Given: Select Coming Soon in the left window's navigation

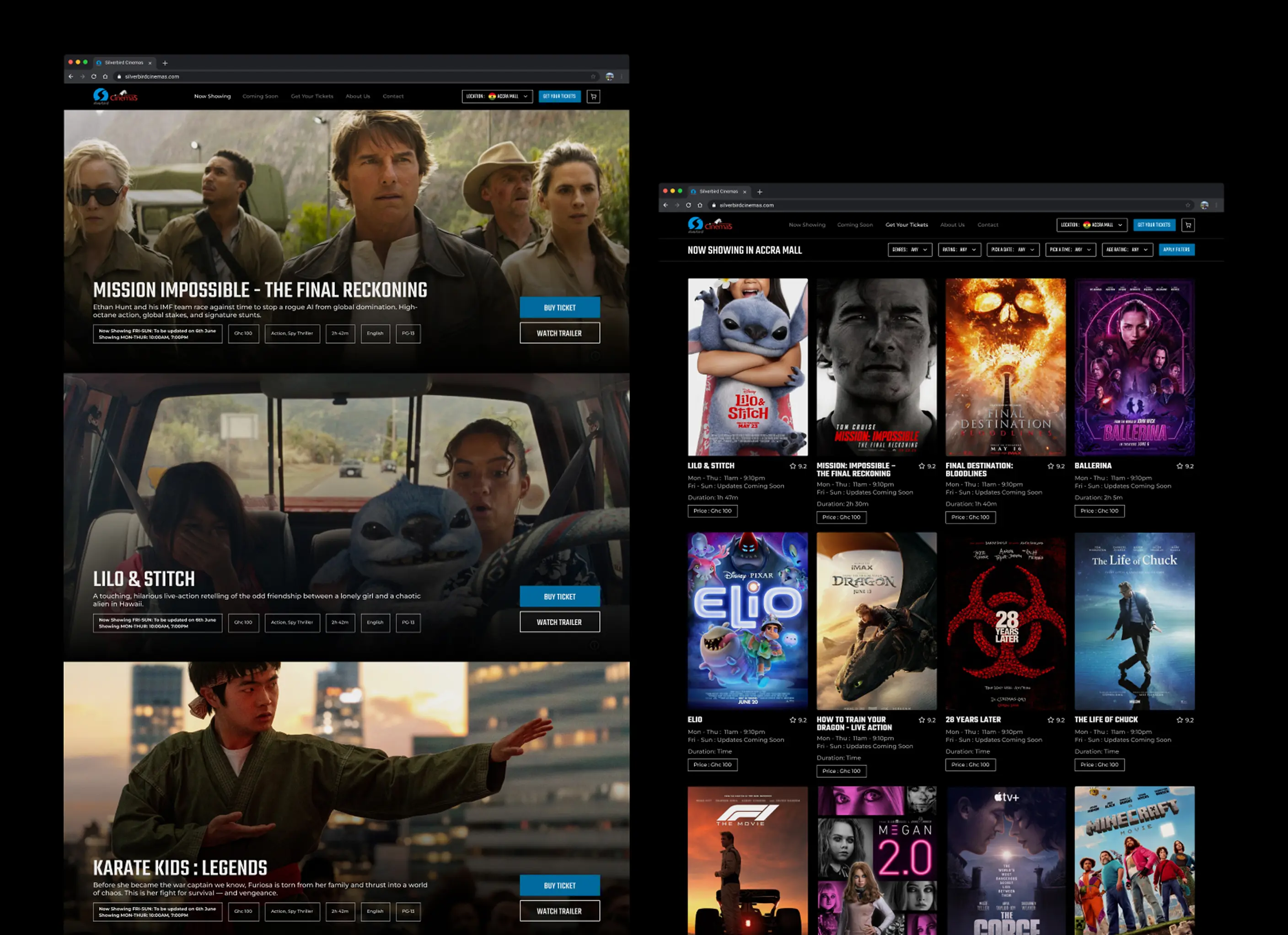Looking at the screenshot, I should pyautogui.click(x=260, y=97).
